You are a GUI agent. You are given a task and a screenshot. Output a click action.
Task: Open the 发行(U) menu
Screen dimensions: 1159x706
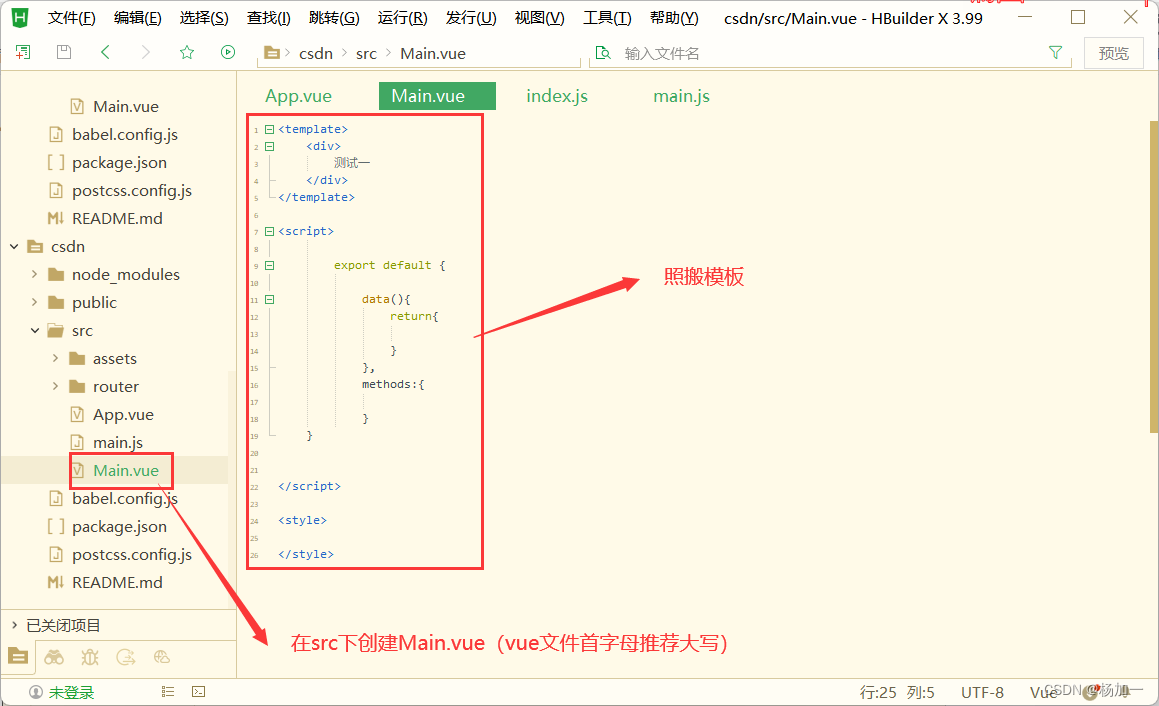click(471, 18)
